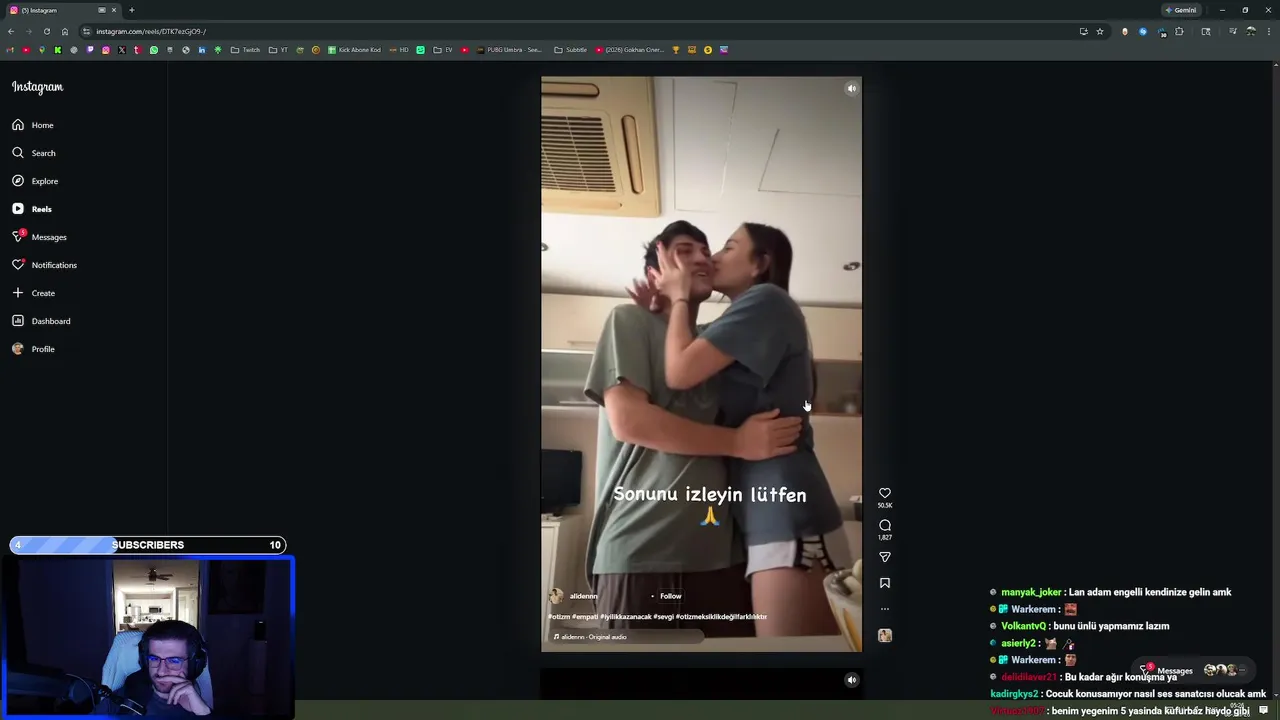Image resolution: width=1280 pixels, height=720 pixels.
Task: Toggle sound on the next reel below
Action: [x=851, y=680]
